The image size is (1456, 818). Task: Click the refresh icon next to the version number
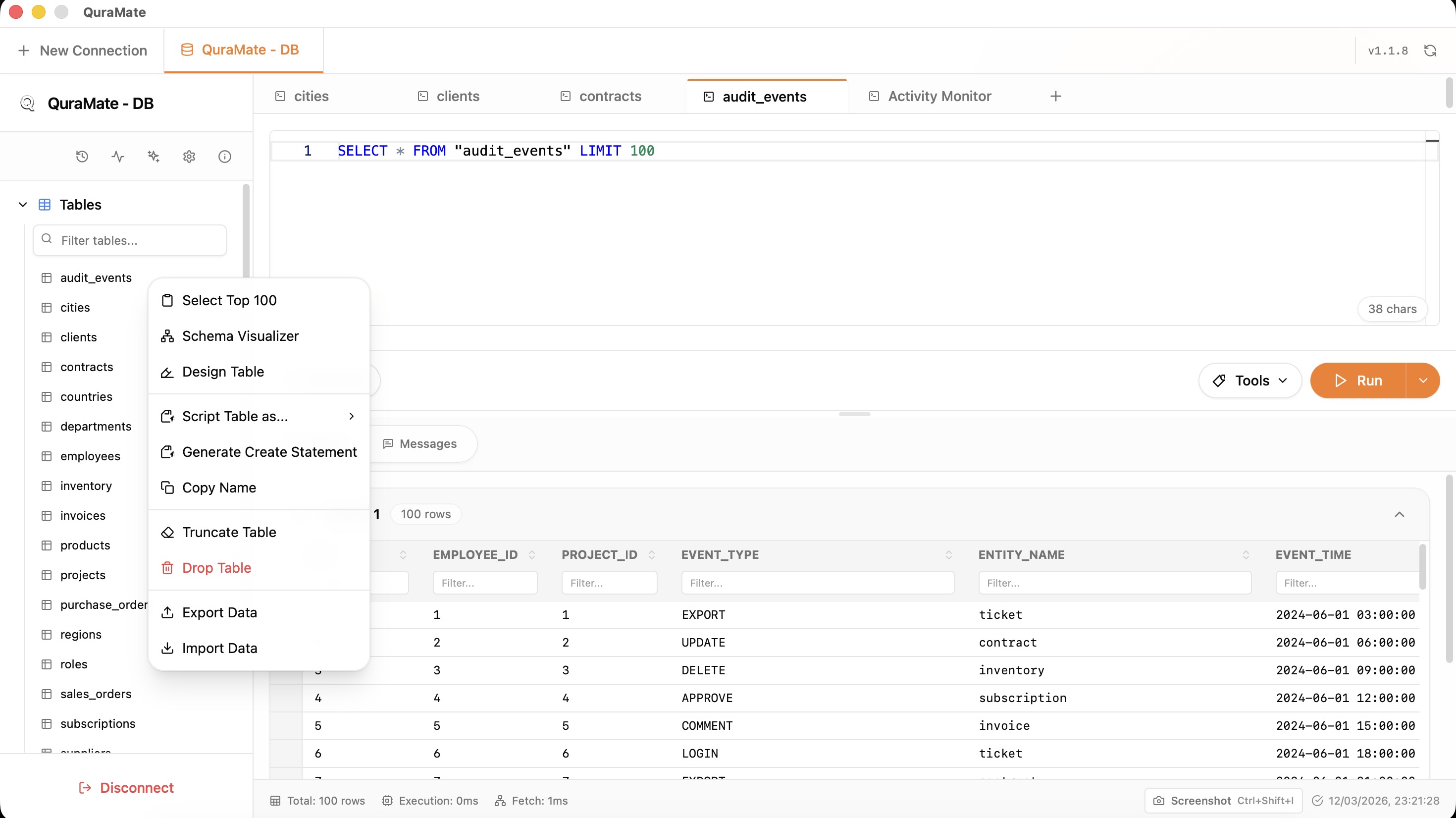[1430, 51]
